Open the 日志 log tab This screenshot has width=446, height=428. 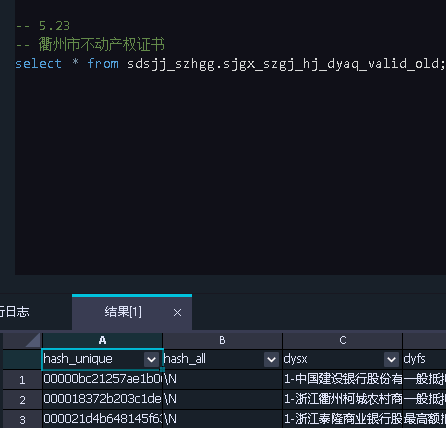(14, 312)
